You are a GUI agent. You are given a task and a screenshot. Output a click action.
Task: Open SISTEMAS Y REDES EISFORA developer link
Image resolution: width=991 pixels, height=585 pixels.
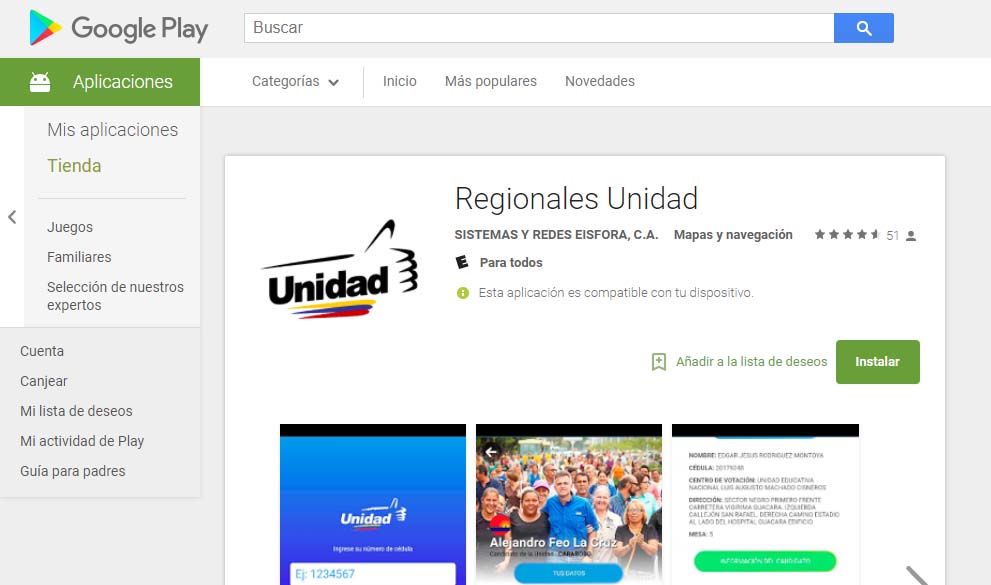[556, 235]
